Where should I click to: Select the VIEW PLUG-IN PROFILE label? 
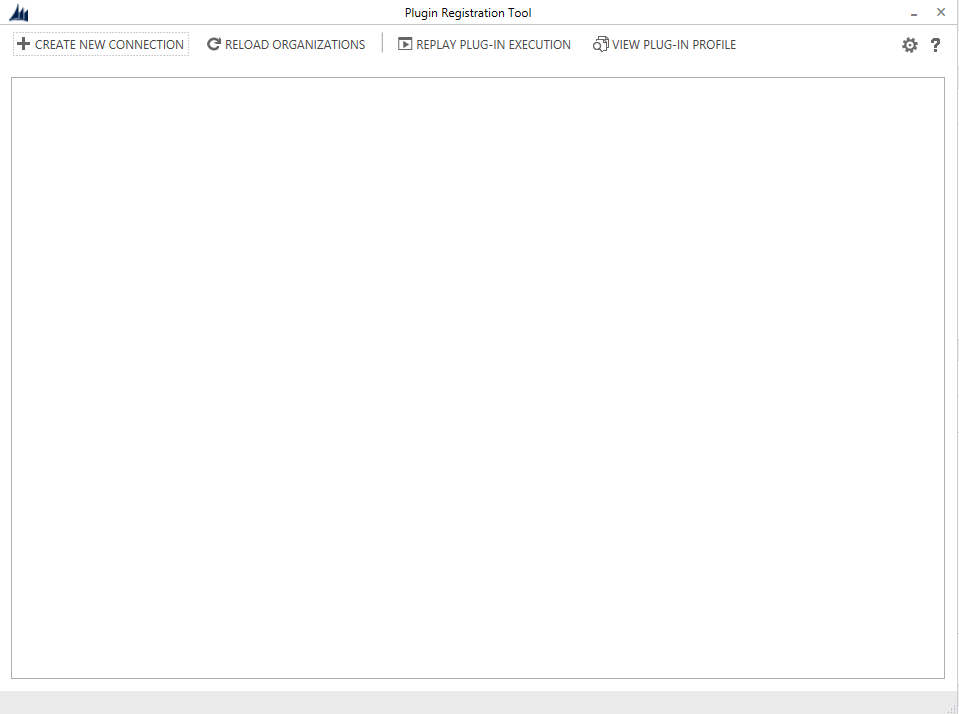pyautogui.click(x=674, y=45)
